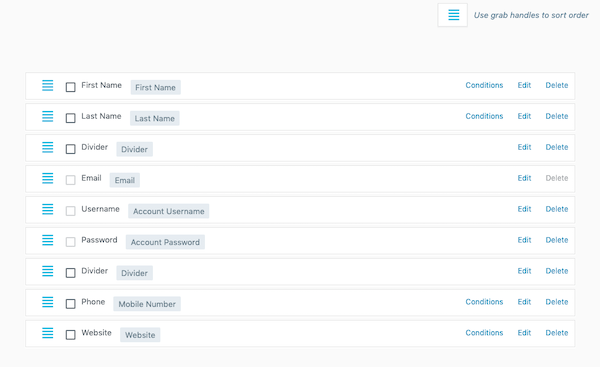The height and width of the screenshot is (367, 600).
Task: Click grab handle of Divider row below Last Name
Action: tap(47, 147)
